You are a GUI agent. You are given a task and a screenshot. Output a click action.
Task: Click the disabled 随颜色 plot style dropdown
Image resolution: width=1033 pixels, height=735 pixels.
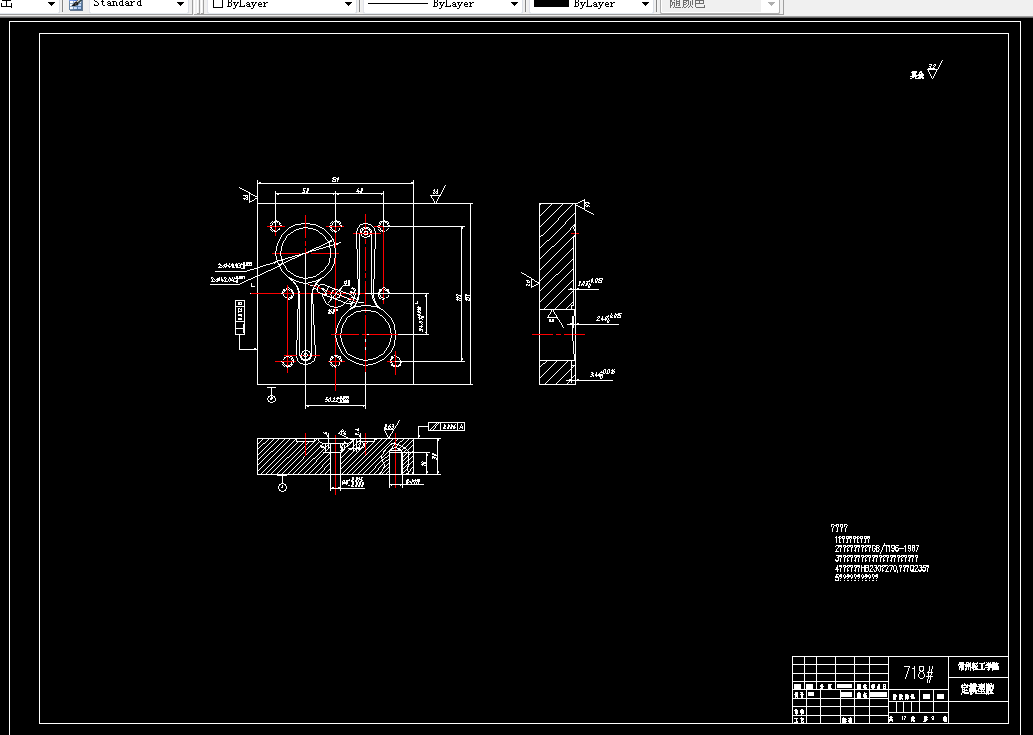click(x=720, y=4)
